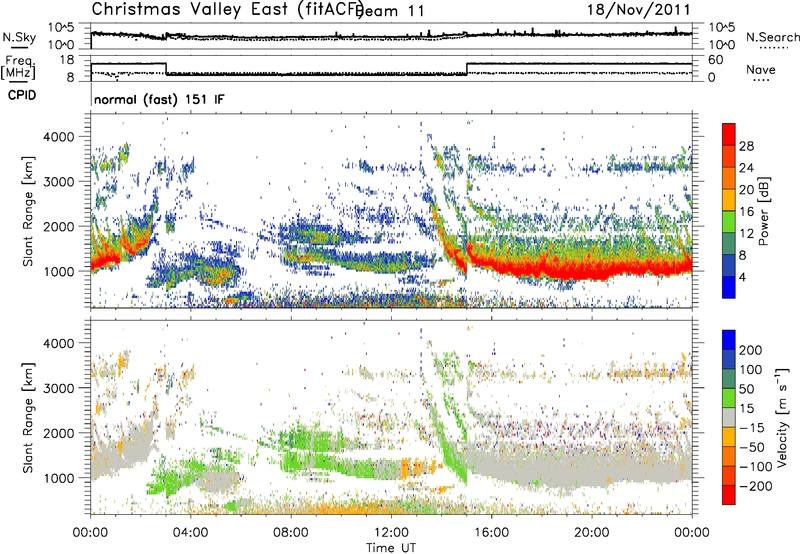Click the gray segment of the velocity colorbar
Image resolution: width=800 pixels, height=554 pixels.
(x=729, y=417)
